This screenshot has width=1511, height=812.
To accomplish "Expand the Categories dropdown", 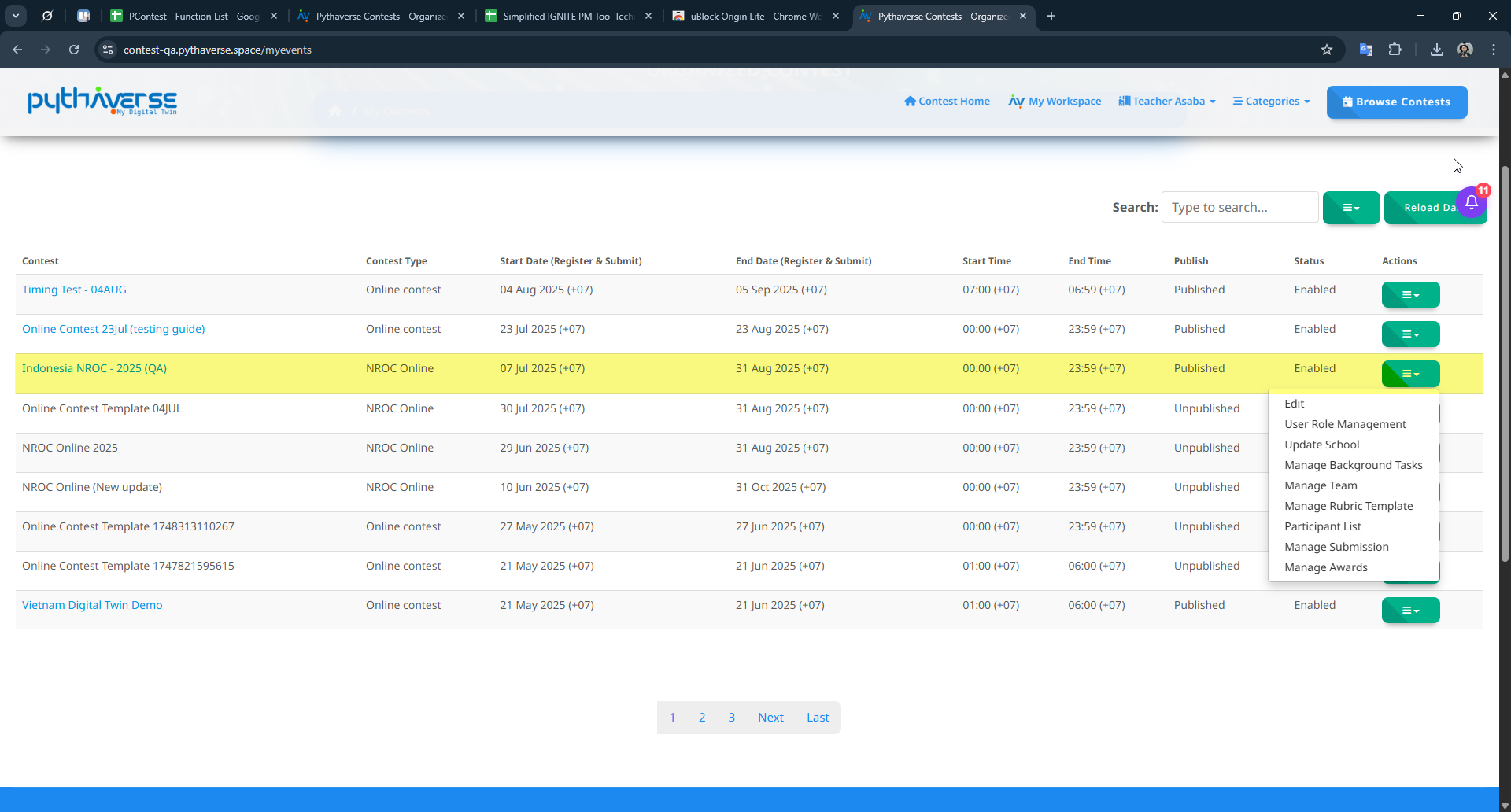I will [1272, 101].
